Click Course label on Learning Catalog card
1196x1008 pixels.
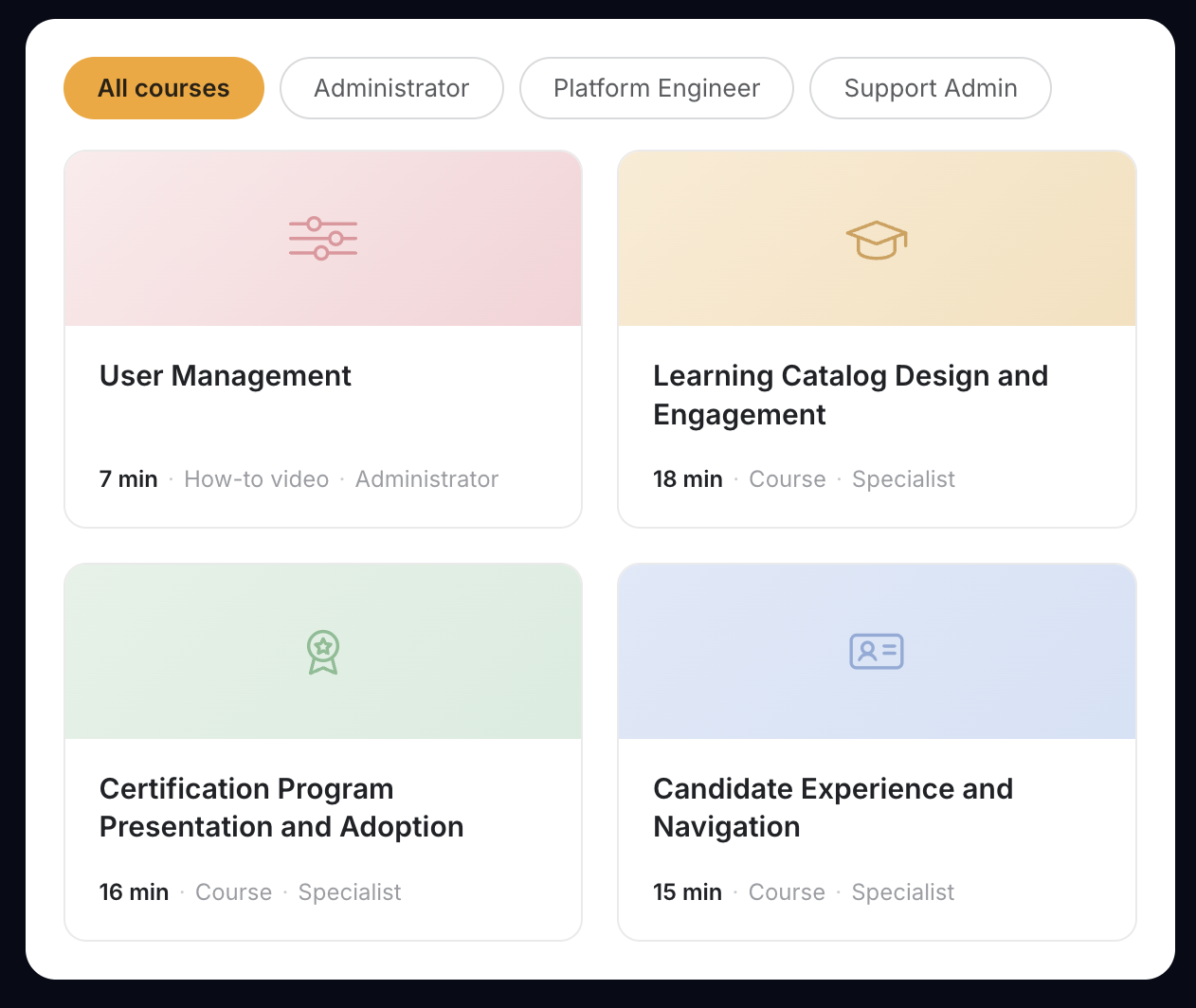pyautogui.click(x=788, y=479)
